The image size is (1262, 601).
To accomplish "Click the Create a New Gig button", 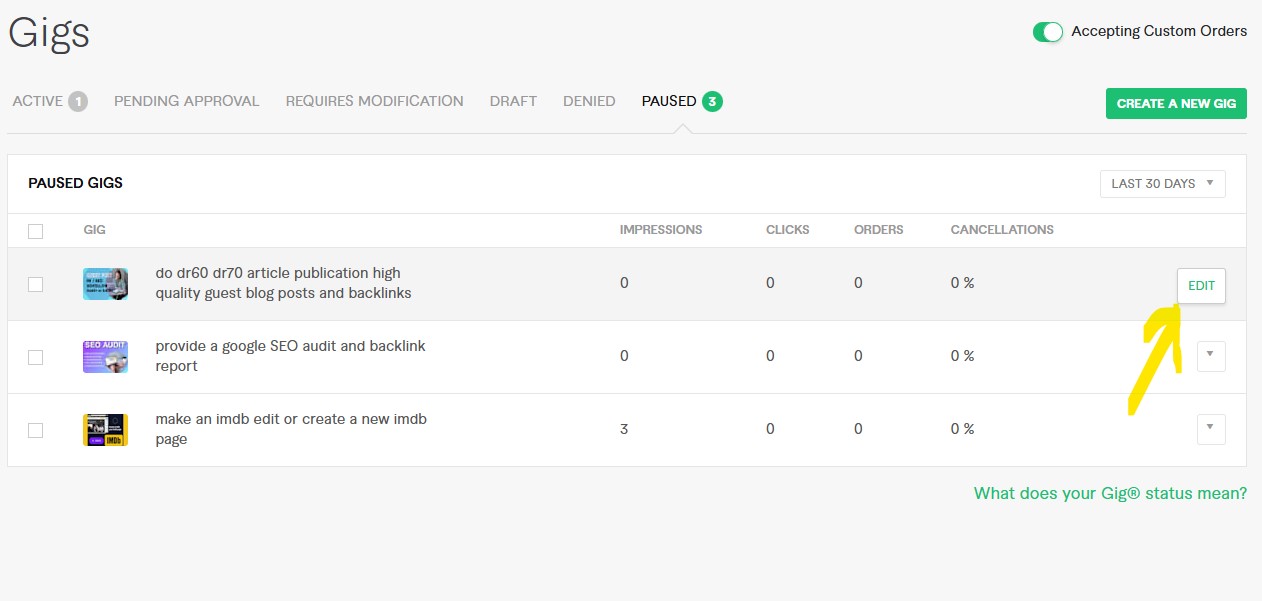I will 1176,103.
